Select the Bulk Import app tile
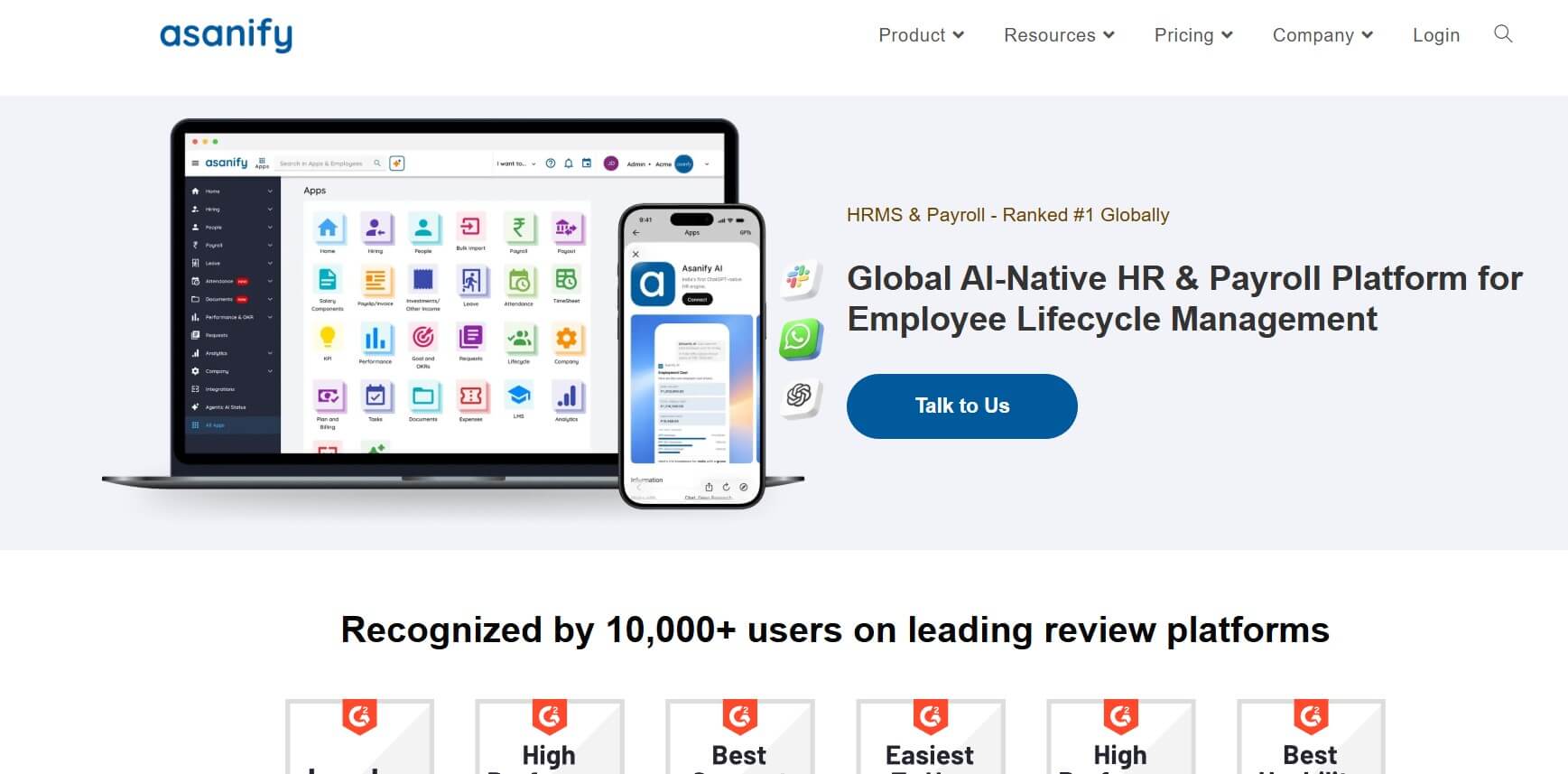This screenshot has width=1568, height=774. point(470,231)
